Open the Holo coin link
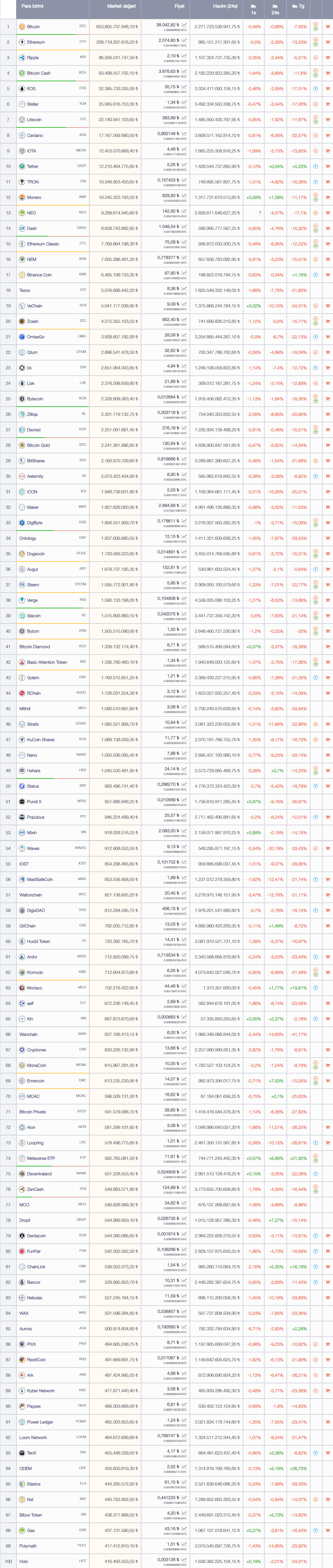The image size is (333, 1568). (x=23, y=1561)
